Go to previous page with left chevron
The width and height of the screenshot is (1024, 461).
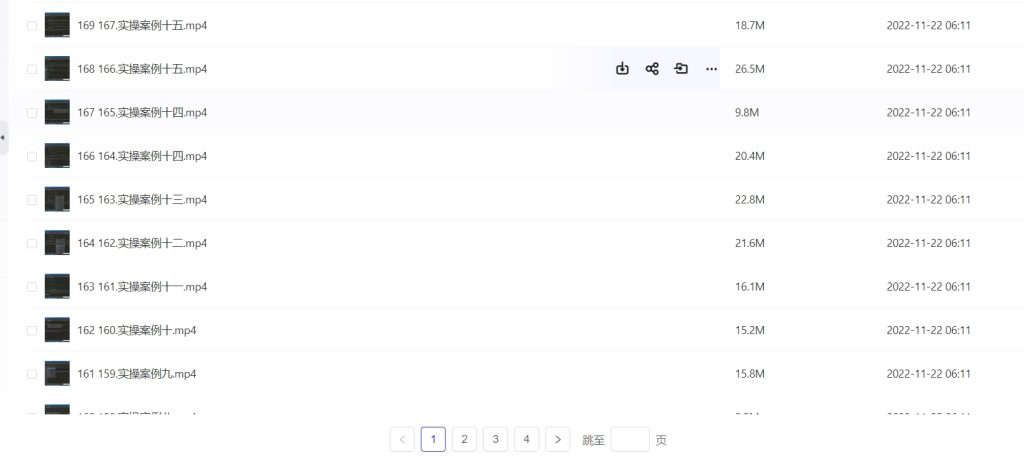[402, 440]
